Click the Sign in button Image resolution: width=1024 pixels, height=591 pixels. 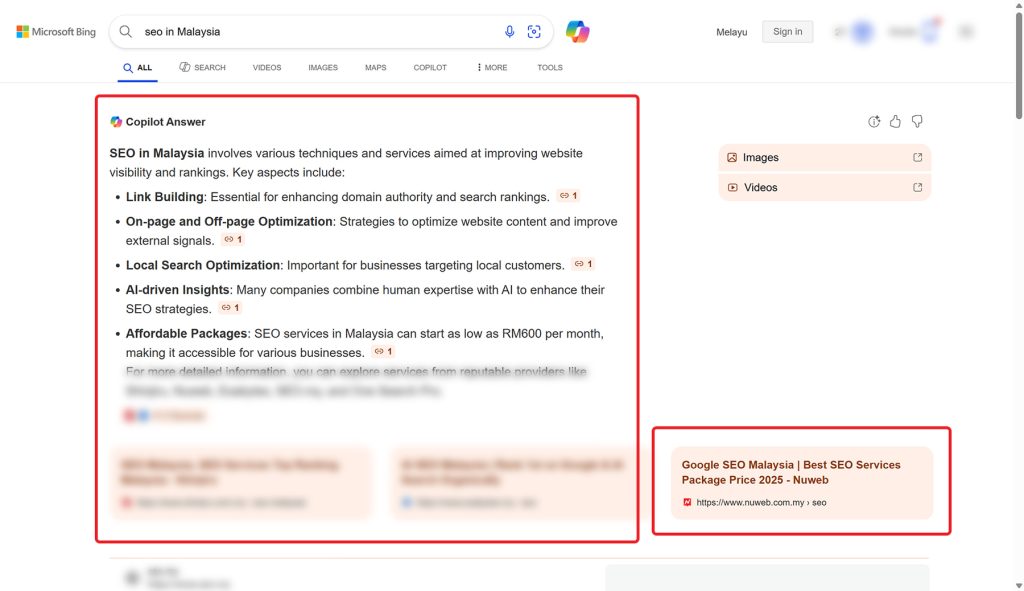788,31
